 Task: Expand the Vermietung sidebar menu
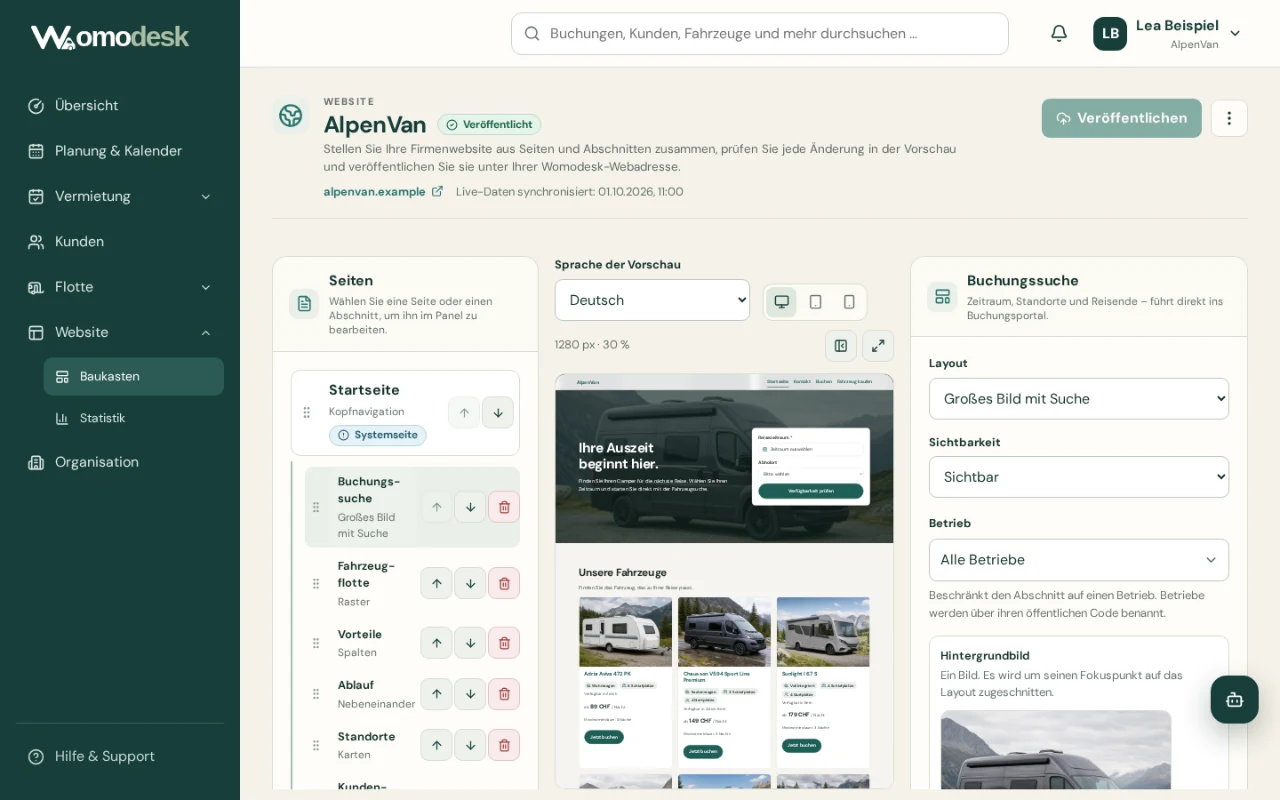click(x=120, y=196)
